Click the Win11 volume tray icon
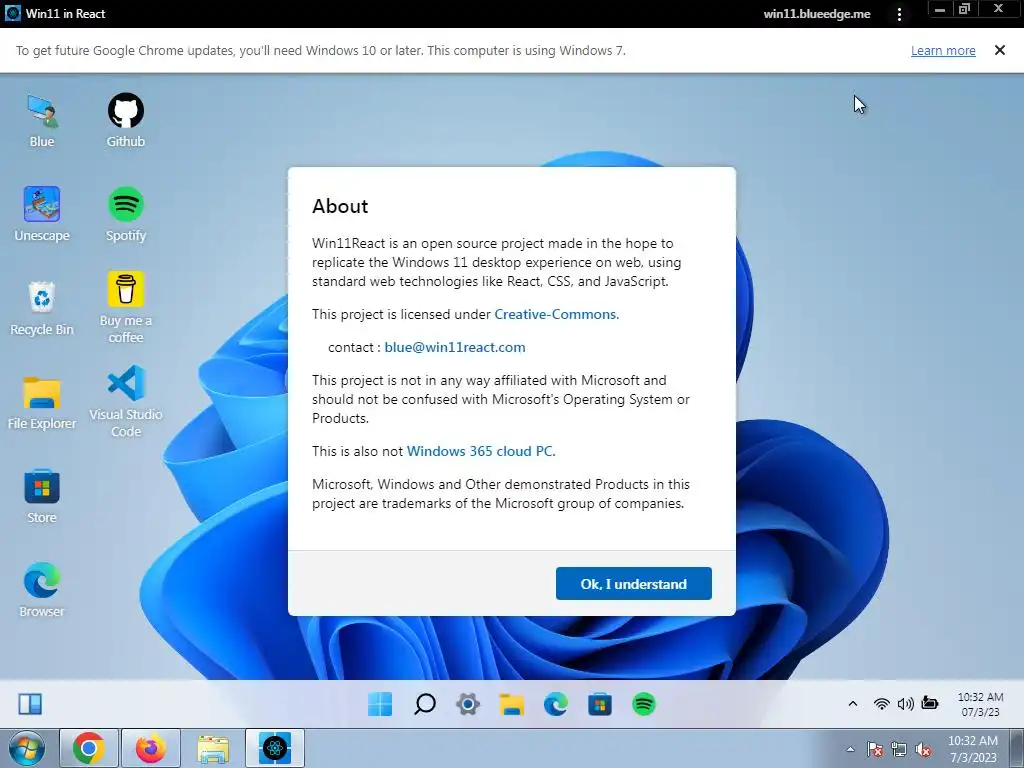This screenshot has height=768, width=1024. click(x=905, y=703)
